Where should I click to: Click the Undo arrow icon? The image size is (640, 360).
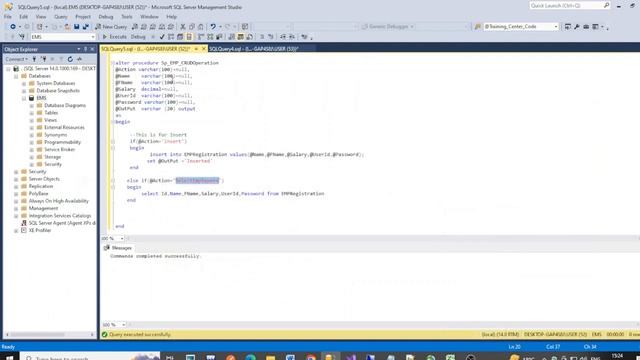click(x=213, y=27)
